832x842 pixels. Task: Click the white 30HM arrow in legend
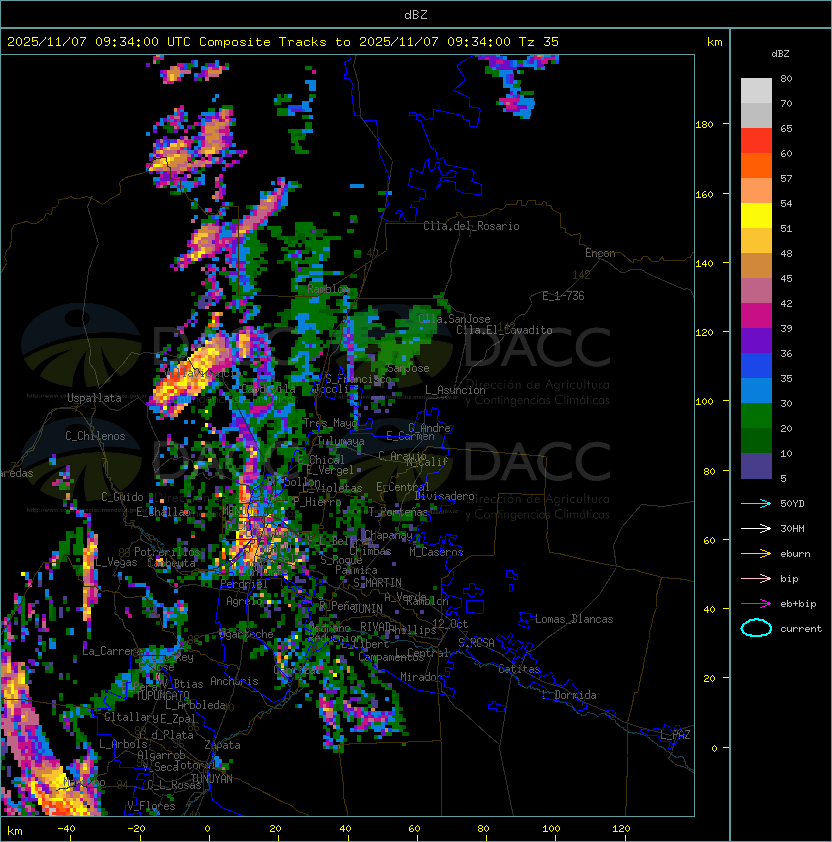[x=756, y=529]
